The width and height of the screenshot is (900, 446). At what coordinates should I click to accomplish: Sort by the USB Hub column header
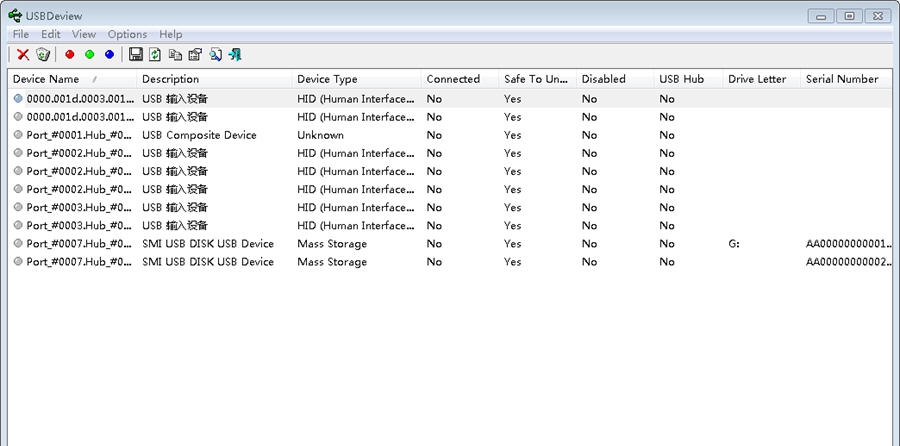[688, 79]
